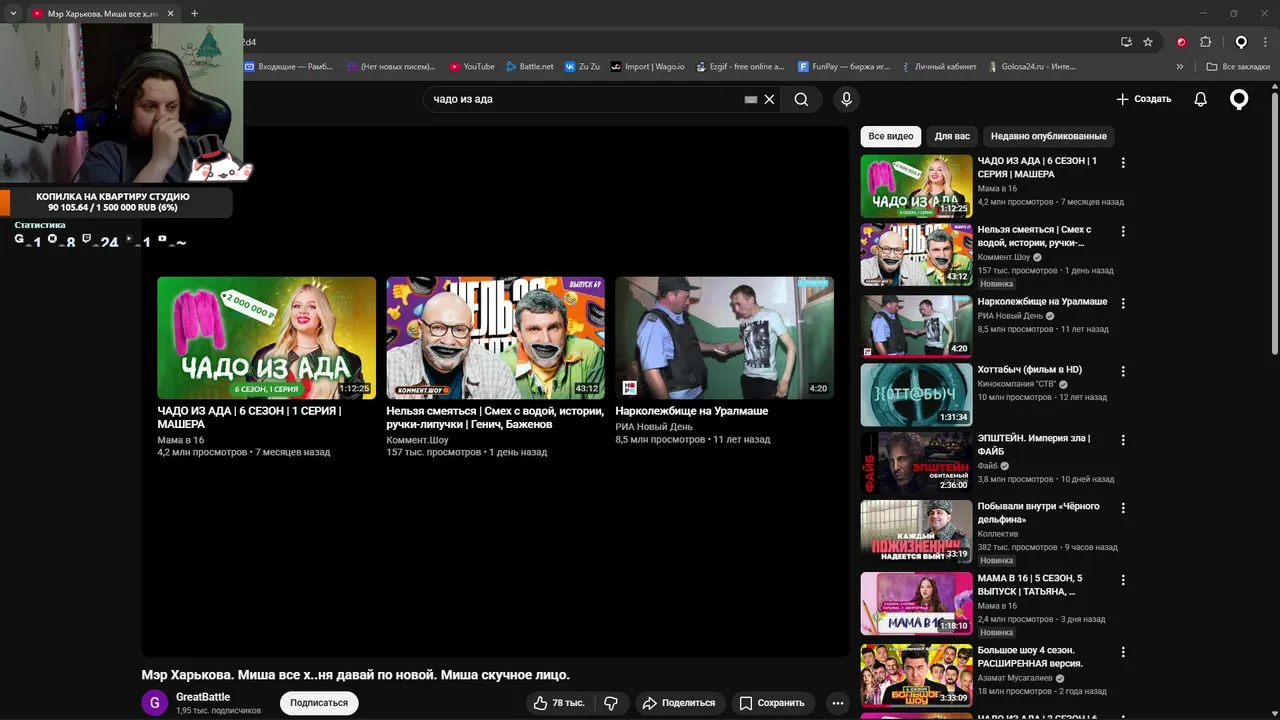Open the YouTube bookmark in bookmarks bar
The height and width of the screenshot is (720, 1280).
click(x=472, y=67)
